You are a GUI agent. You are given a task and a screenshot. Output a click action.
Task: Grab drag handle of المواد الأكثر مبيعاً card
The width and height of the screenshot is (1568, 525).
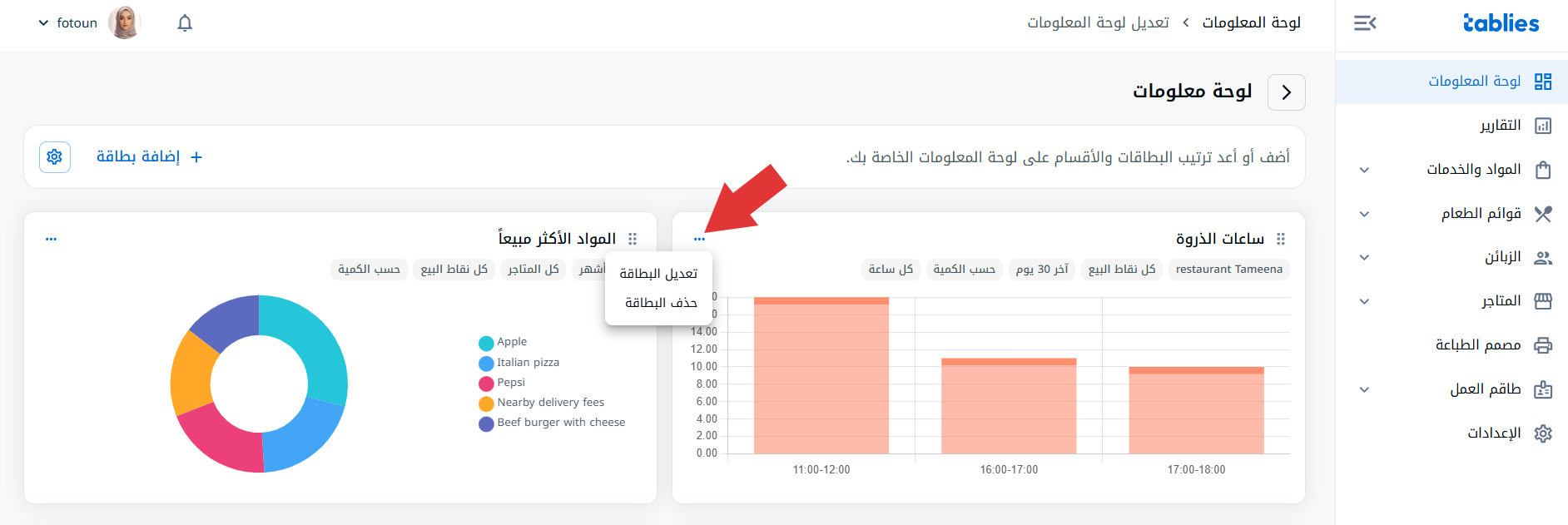pos(633,239)
